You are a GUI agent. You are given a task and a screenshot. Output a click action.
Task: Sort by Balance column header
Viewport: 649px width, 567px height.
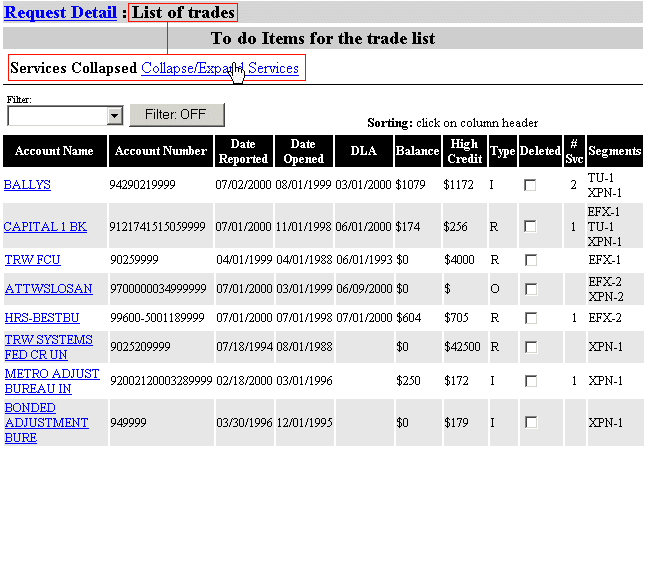[x=418, y=151]
